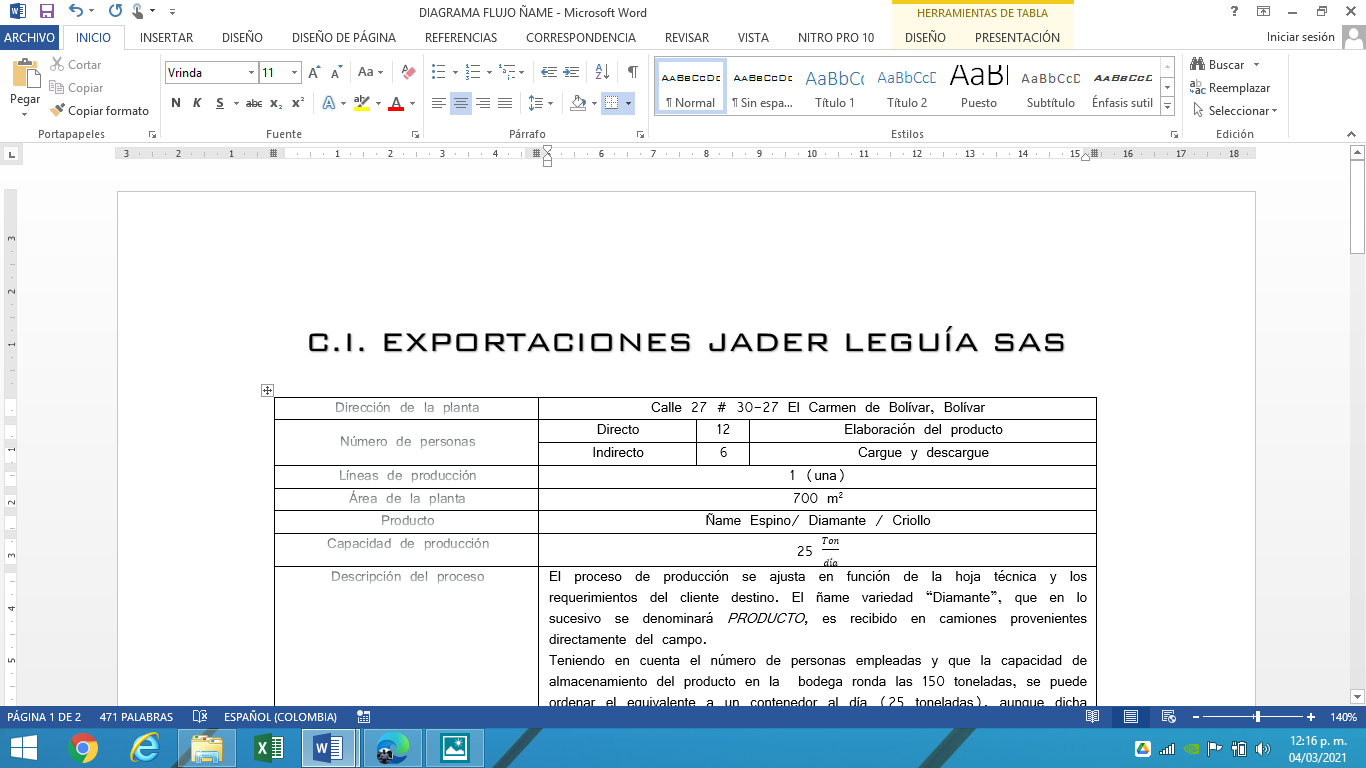The height and width of the screenshot is (768, 1366).
Task: Apply the Normal style
Action: [x=690, y=87]
